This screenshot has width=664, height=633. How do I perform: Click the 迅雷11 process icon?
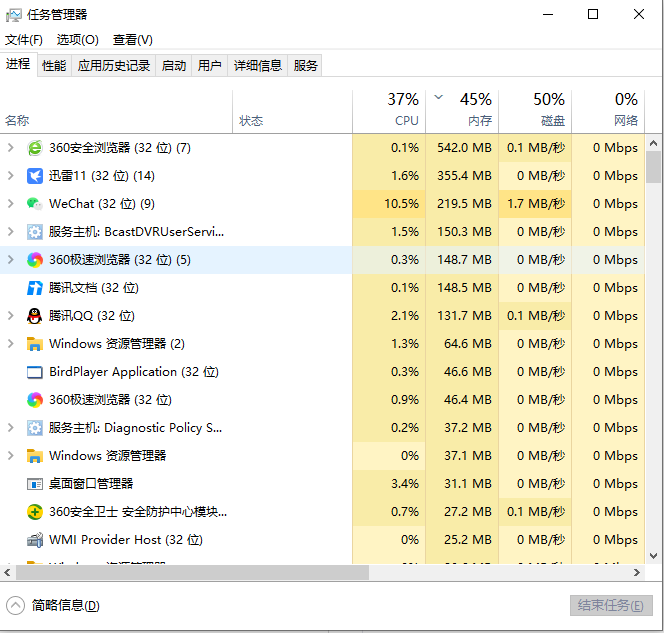[35, 176]
